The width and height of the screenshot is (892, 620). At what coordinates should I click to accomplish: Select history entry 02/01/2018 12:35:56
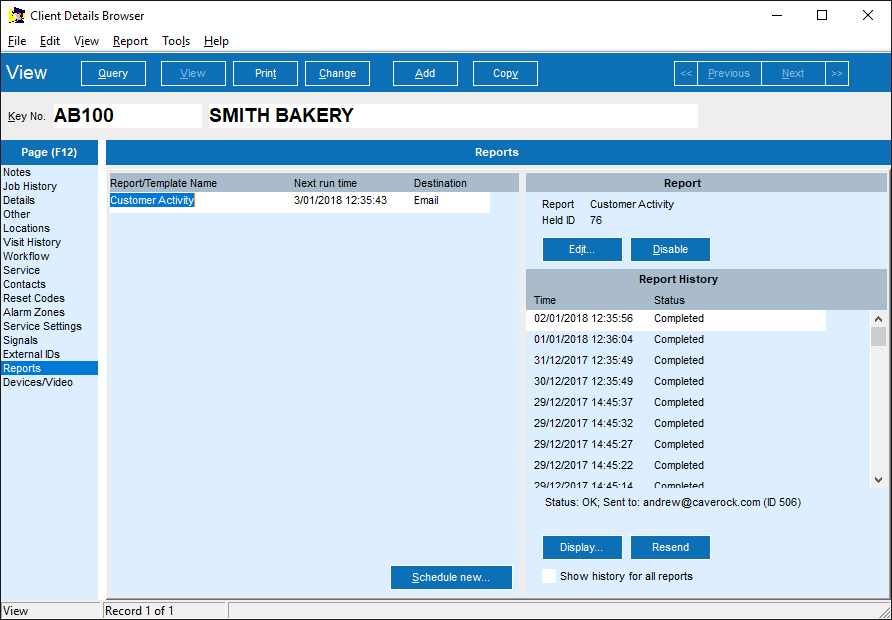676,319
